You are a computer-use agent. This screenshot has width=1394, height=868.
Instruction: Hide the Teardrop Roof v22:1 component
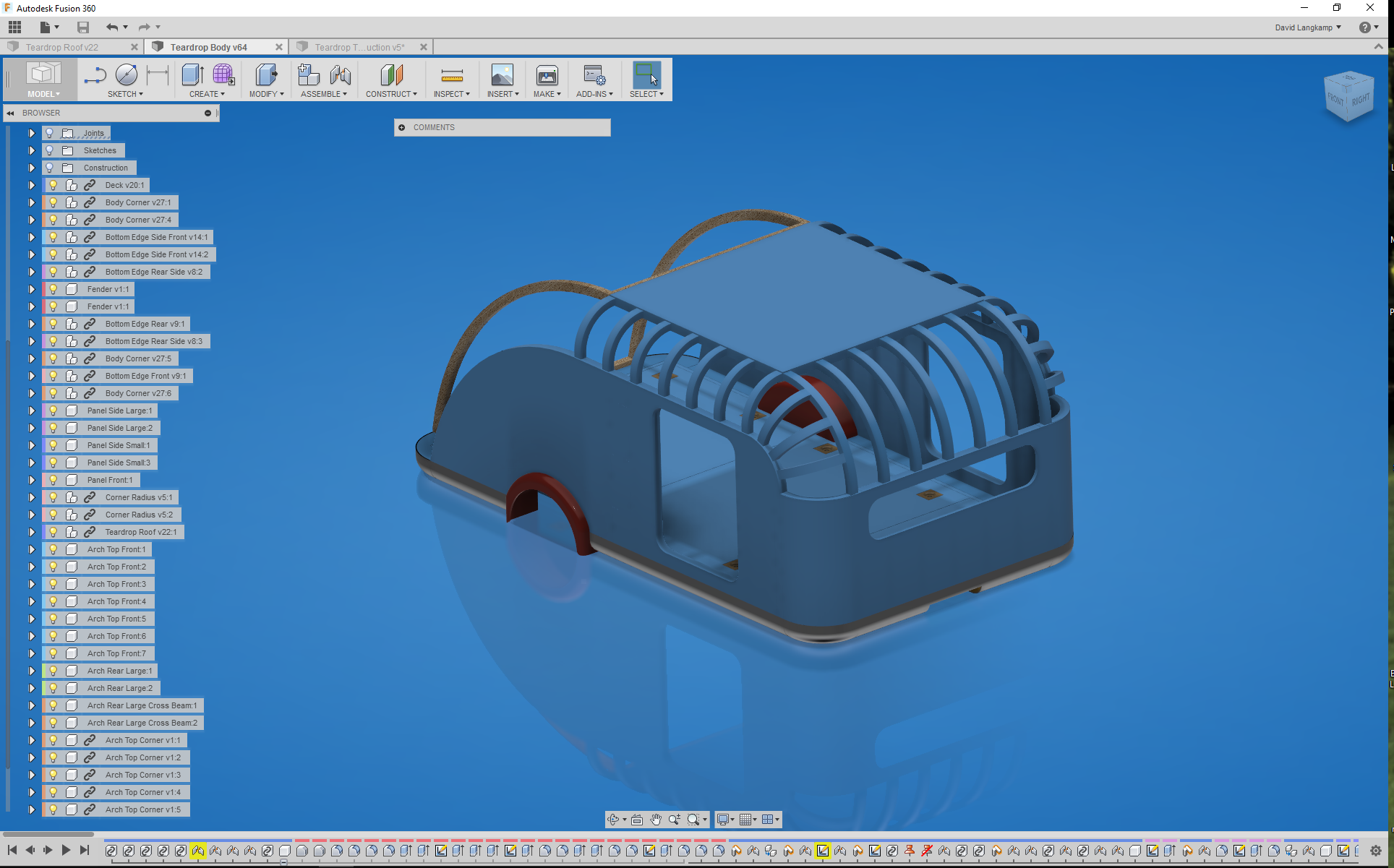click(53, 531)
